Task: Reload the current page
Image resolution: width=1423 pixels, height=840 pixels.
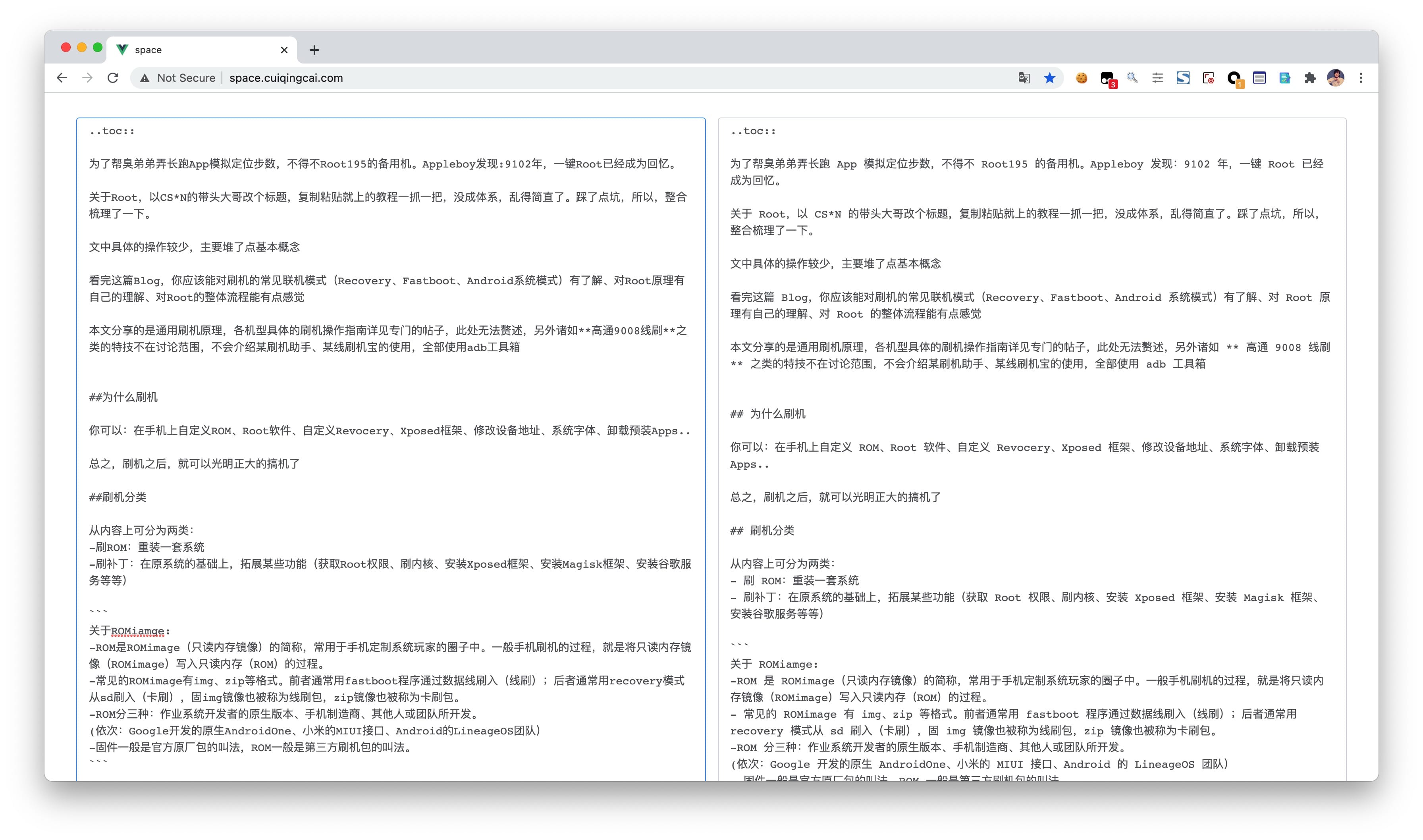Action: (x=113, y=78)
